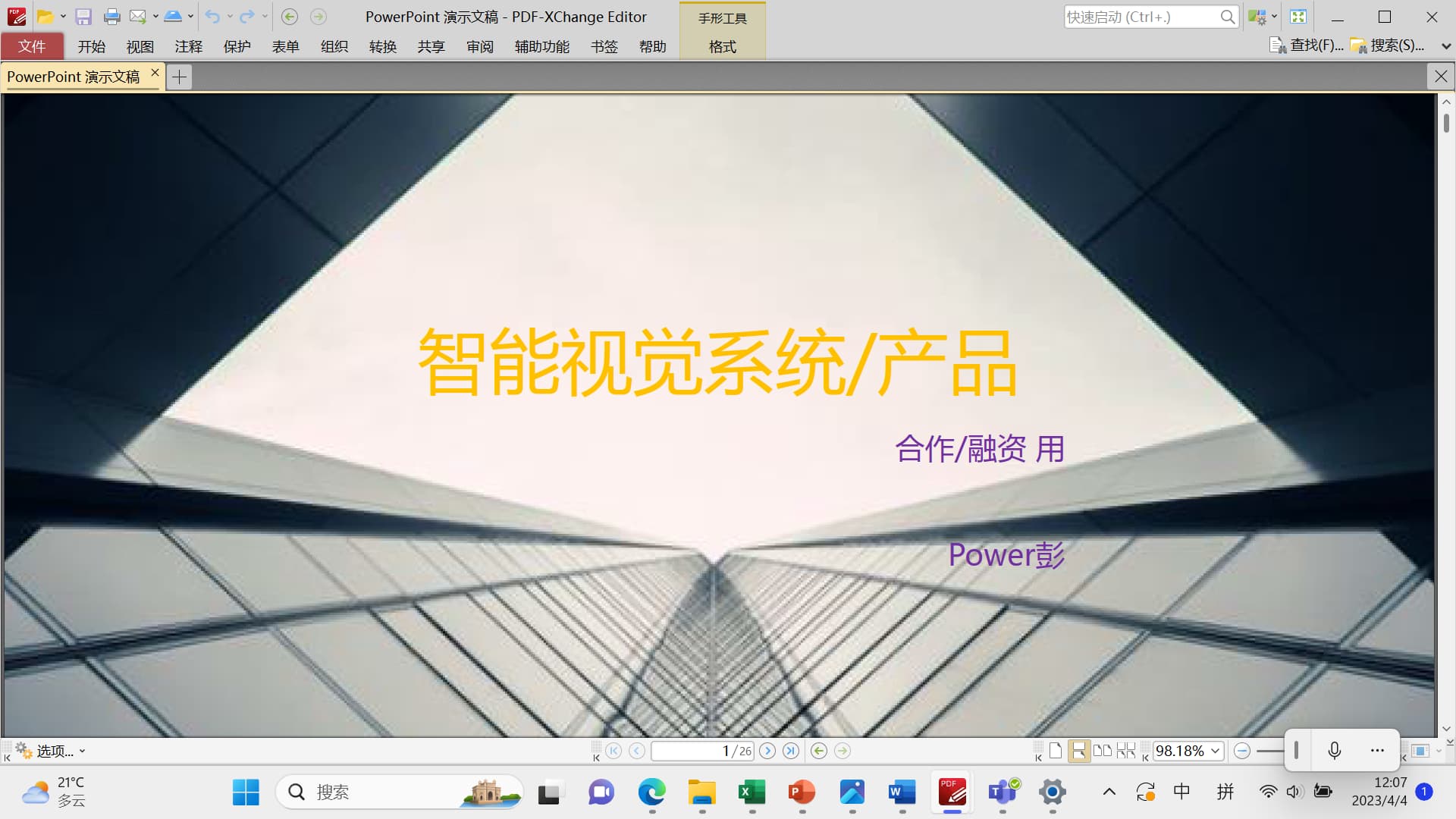1456x819 pixels.
Task: Switch to the 格式 ribbon tab
Action: (722, 46)
